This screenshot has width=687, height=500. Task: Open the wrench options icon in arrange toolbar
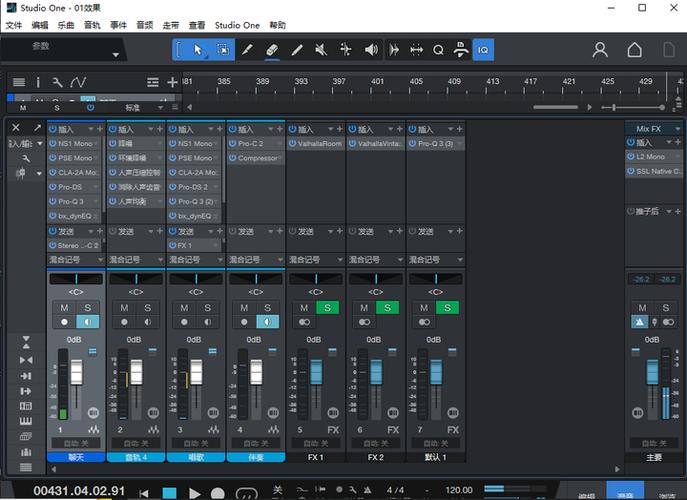click(x=57, y=82)
